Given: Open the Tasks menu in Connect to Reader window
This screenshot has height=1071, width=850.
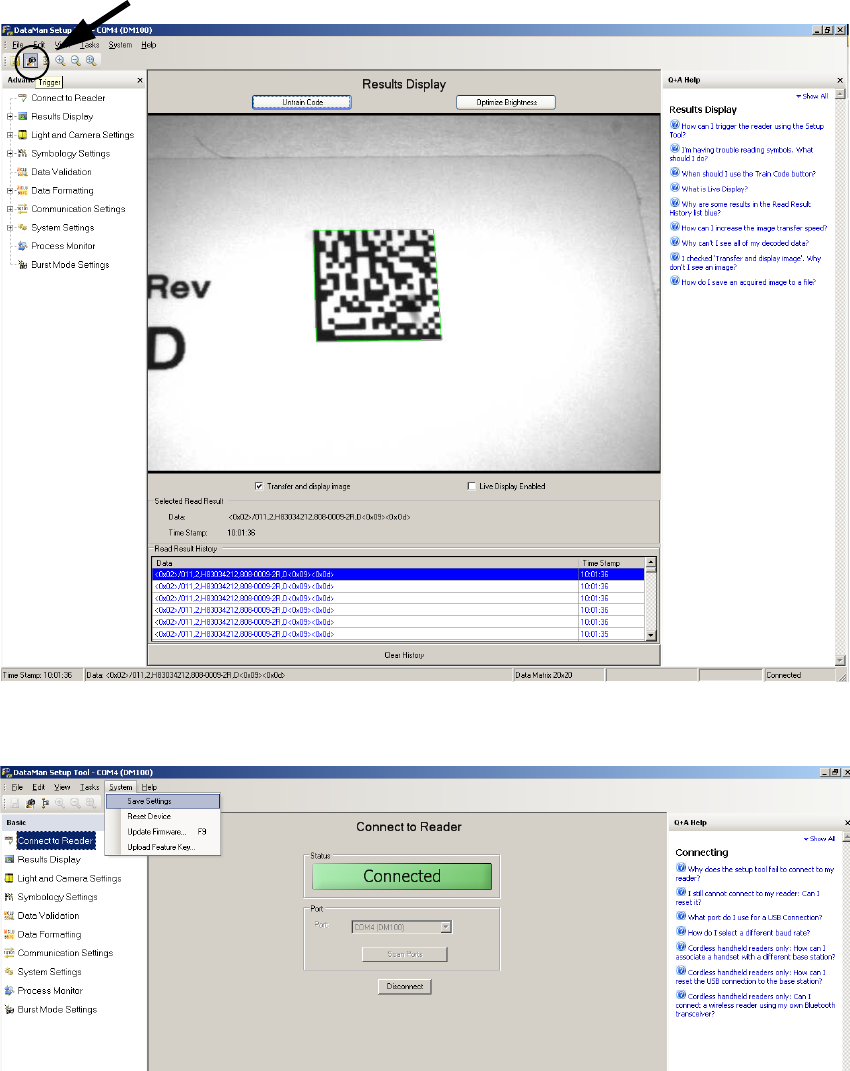Looking at the screenshot, I should 90,788.
